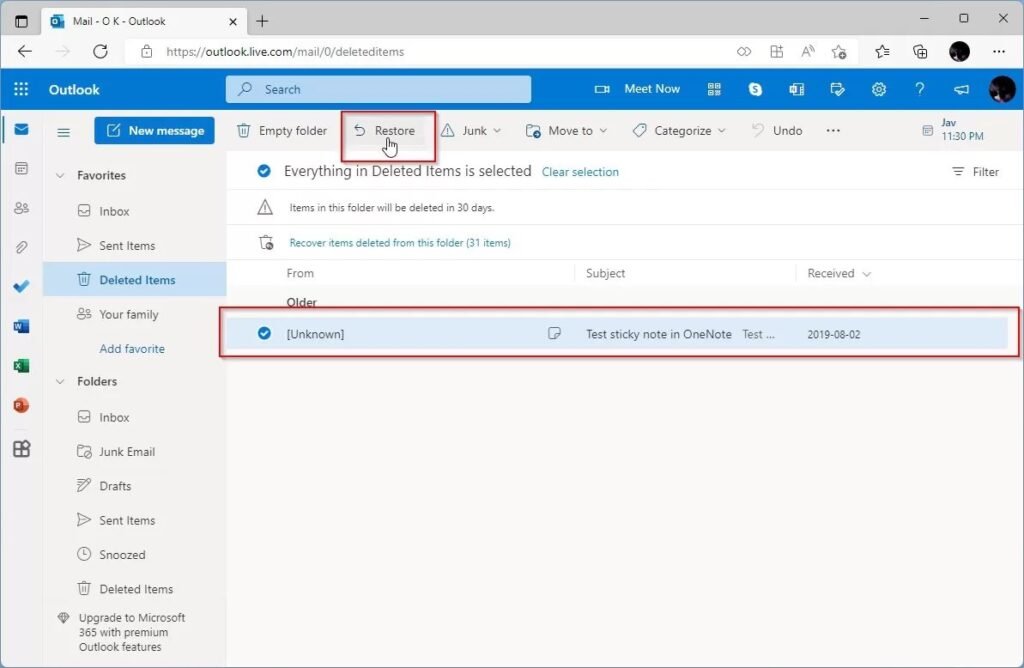Open Deleted Items under Folders

(x=135, y=589)
